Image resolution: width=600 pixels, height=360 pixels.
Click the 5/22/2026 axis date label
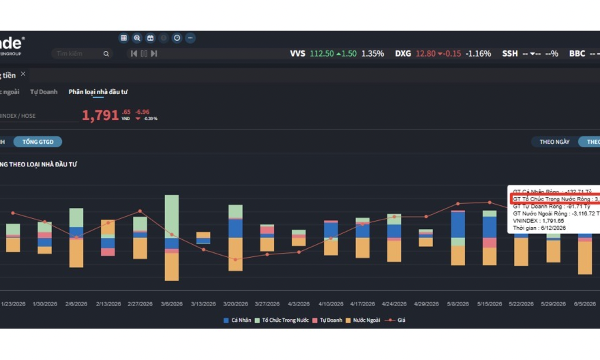[521, 304]
